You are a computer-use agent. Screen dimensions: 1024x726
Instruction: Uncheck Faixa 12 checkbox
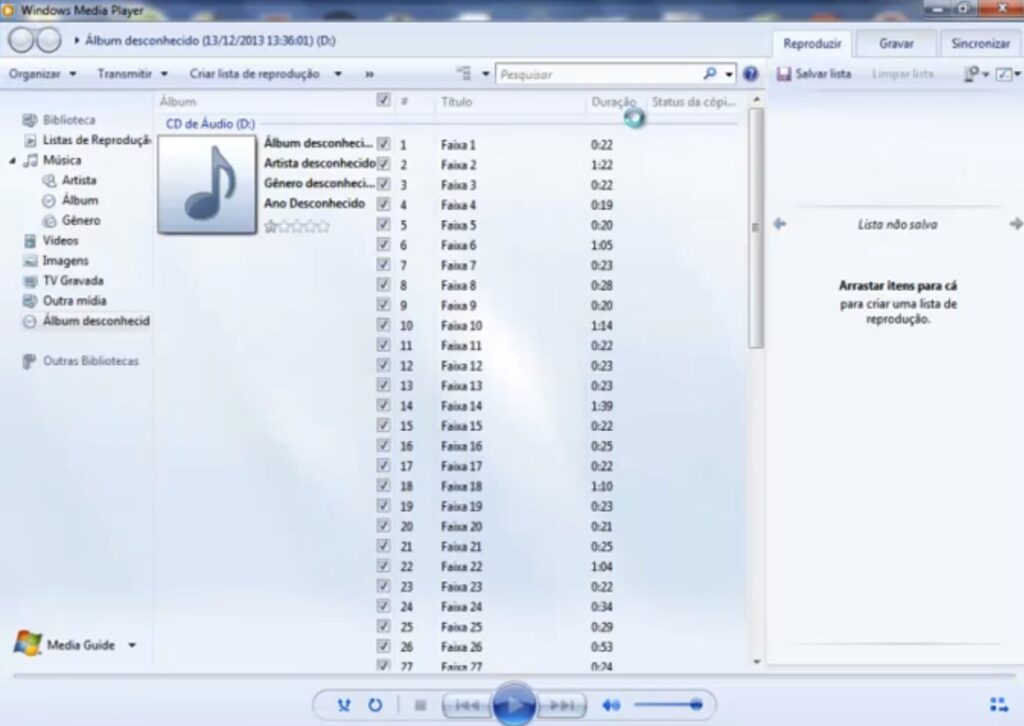click(383, 365)
